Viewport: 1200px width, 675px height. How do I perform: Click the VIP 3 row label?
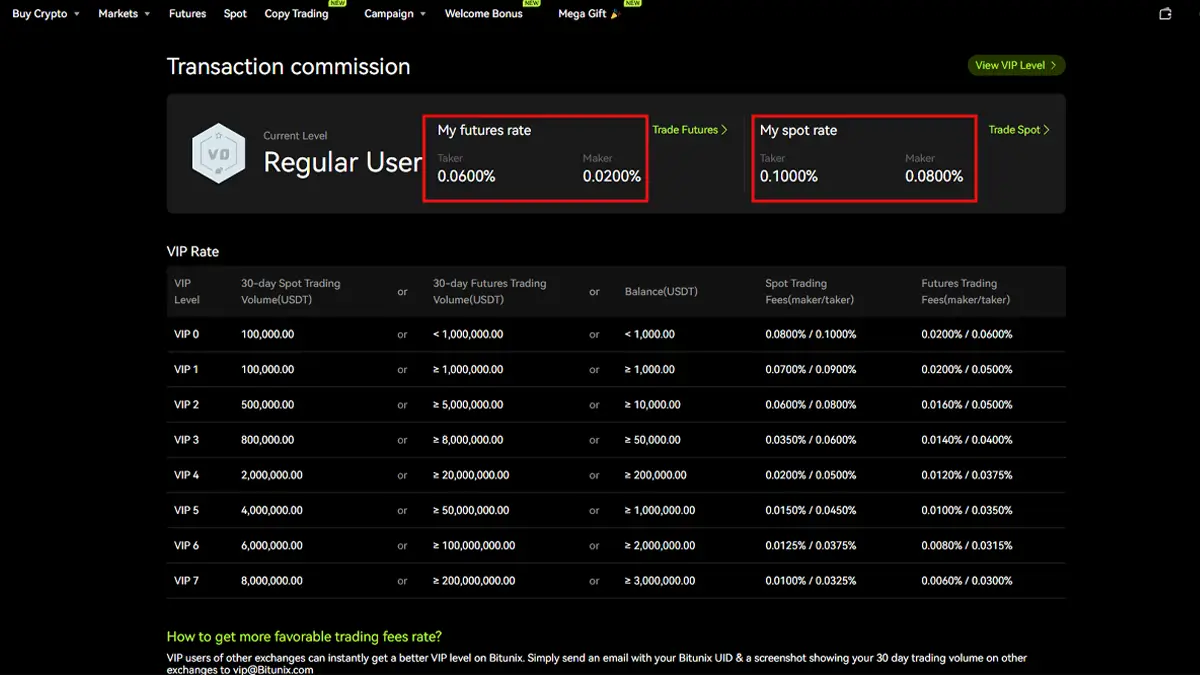186,440
